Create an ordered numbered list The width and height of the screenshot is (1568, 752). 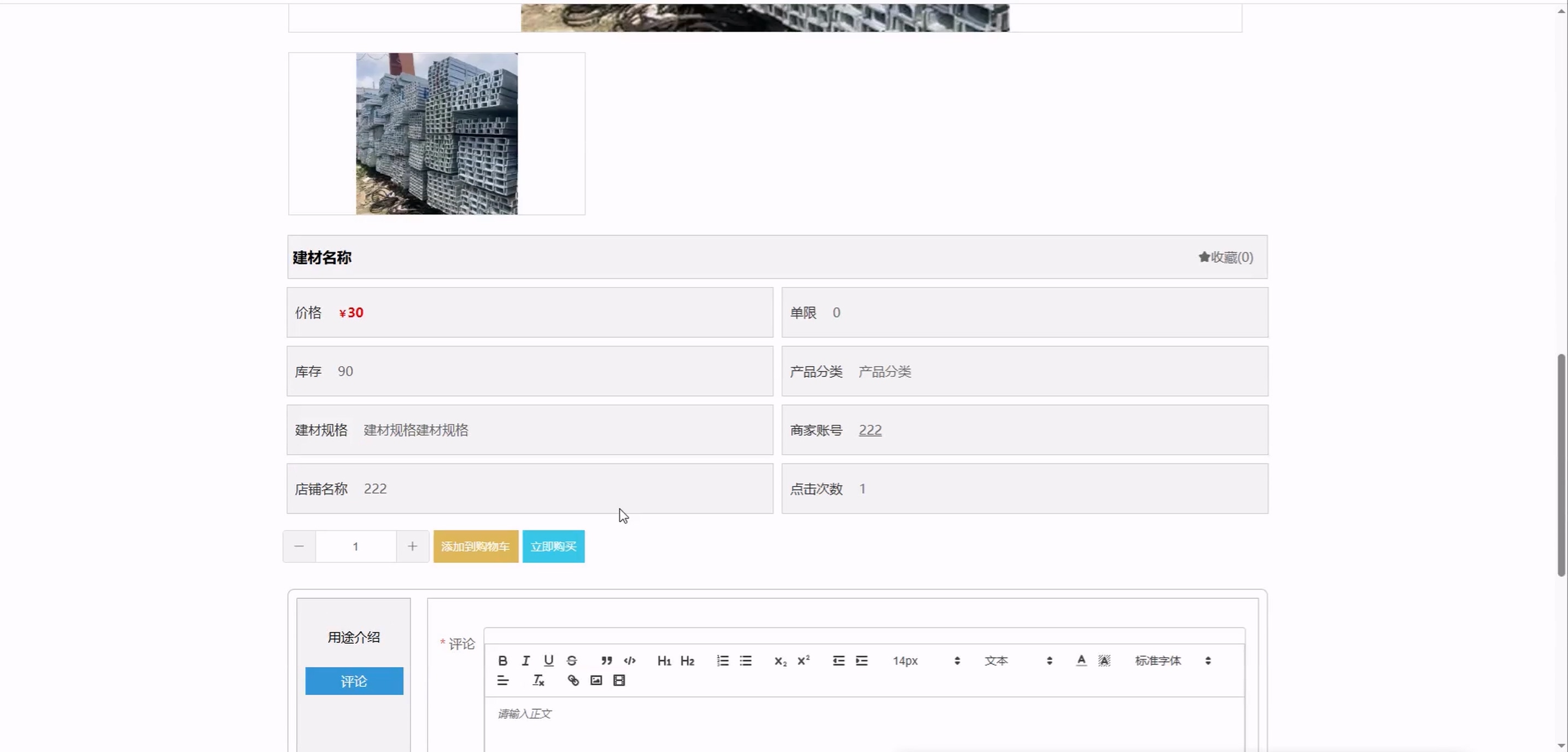click(723, 661)
